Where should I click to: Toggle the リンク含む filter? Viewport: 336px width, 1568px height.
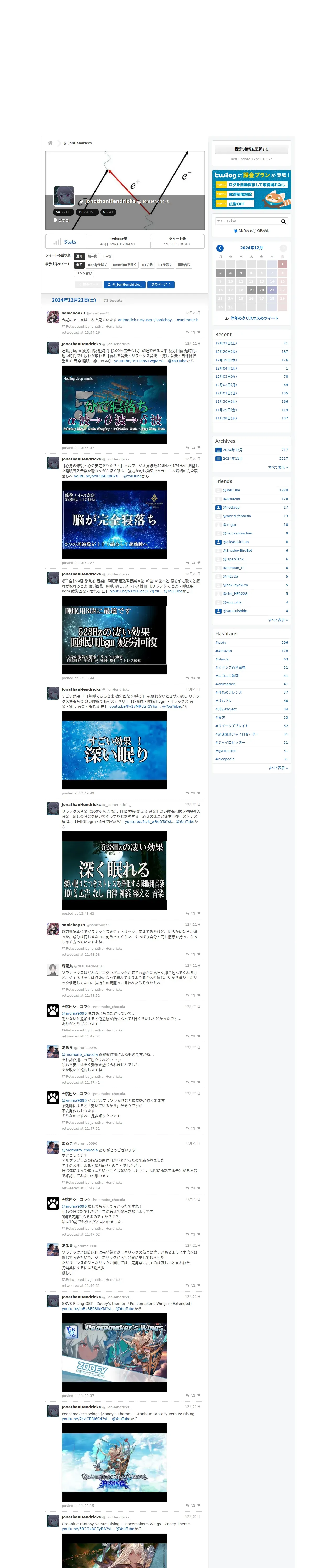(84, 273)
